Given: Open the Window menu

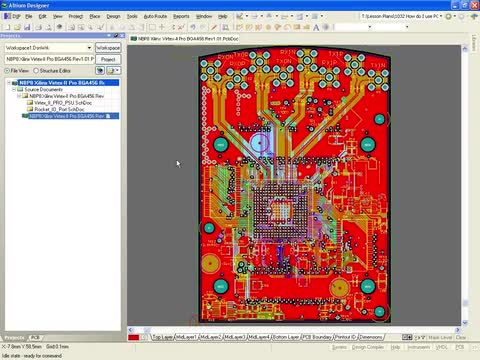Looking at the screenshot, I should coord(204,16).
